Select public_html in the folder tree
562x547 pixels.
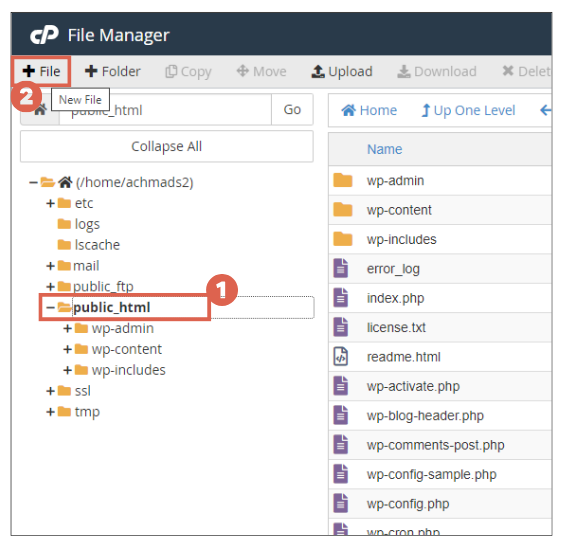coord(111,308)
